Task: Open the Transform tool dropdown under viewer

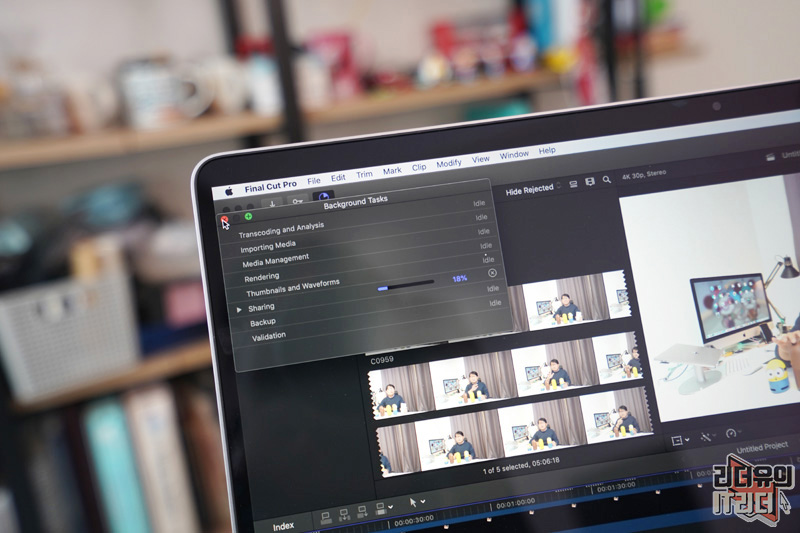Action: [681, 440]
